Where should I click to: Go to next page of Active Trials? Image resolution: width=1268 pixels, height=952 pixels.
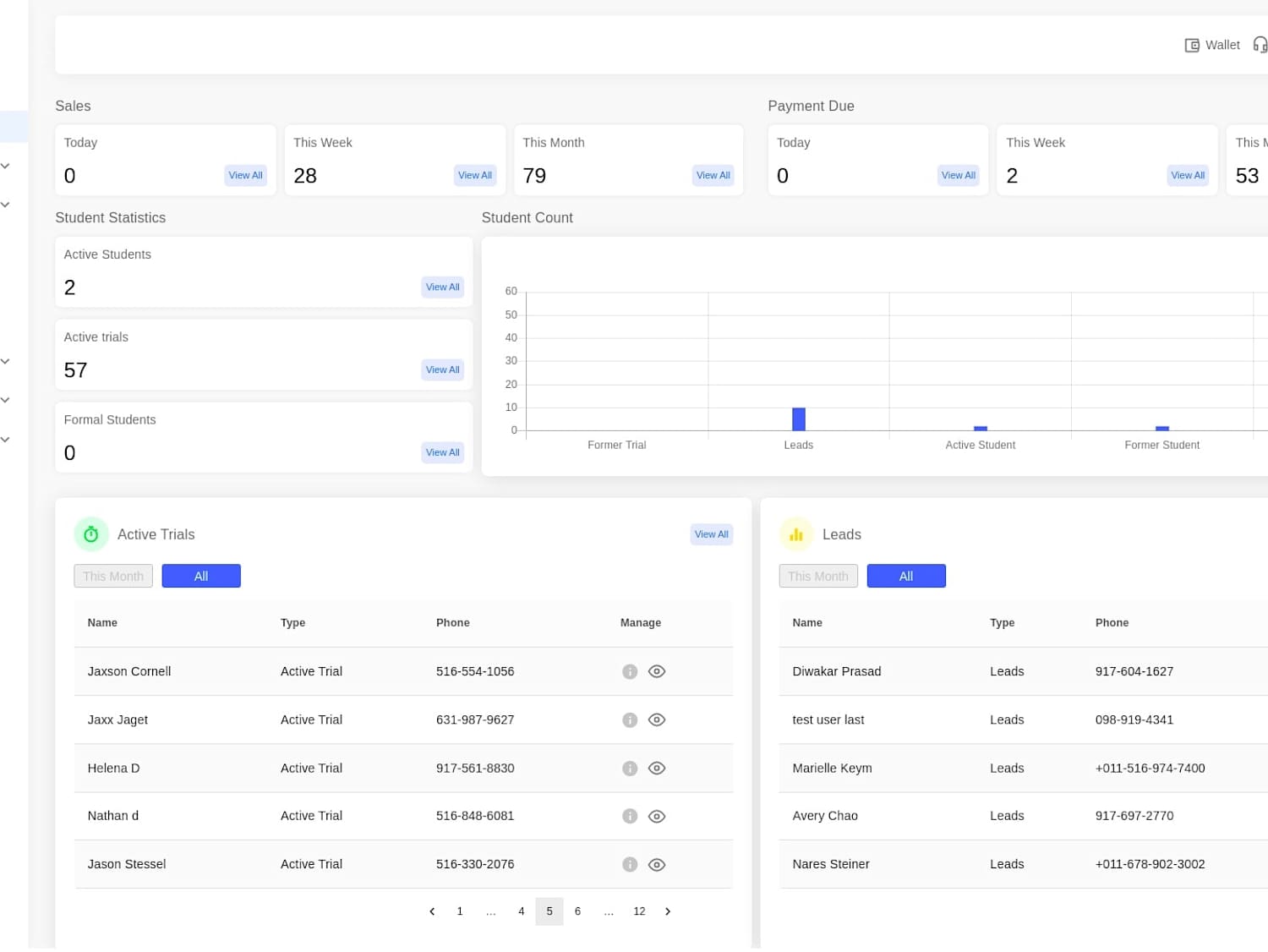click(668, 911)
